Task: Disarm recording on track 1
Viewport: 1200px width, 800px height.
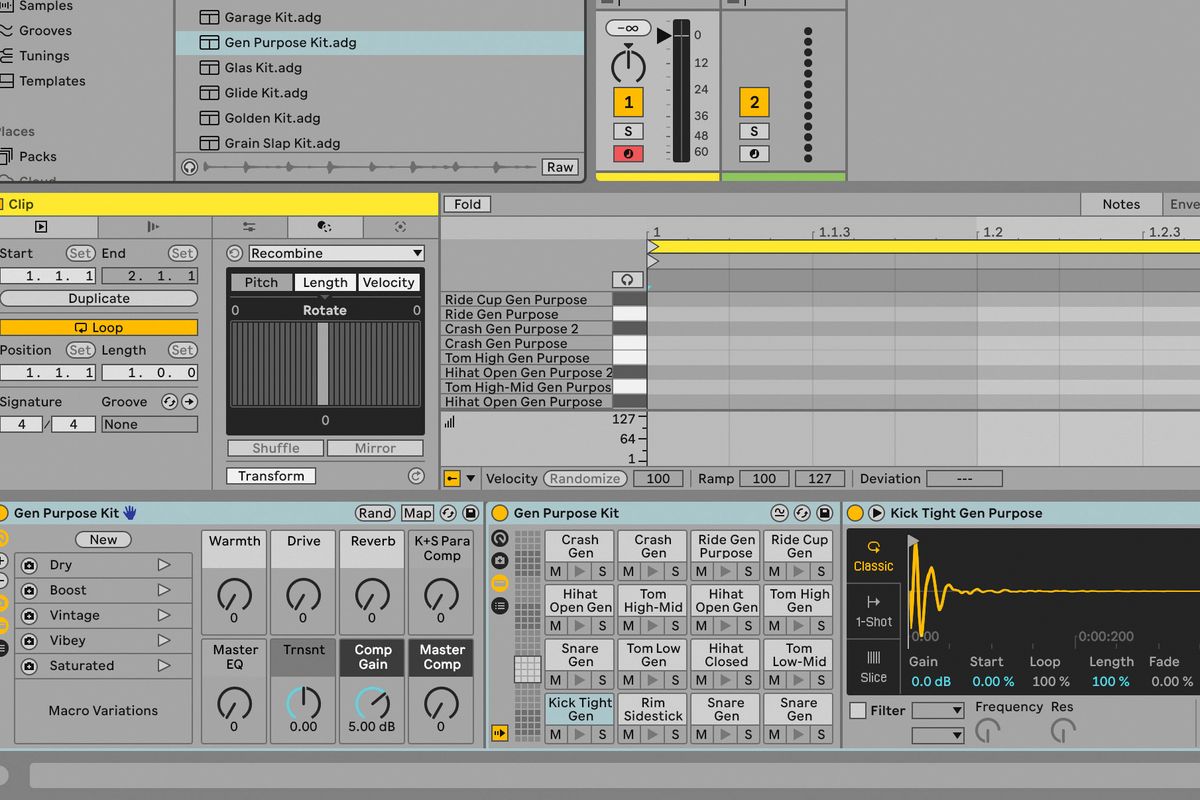Action: click(x=627, y=152)
